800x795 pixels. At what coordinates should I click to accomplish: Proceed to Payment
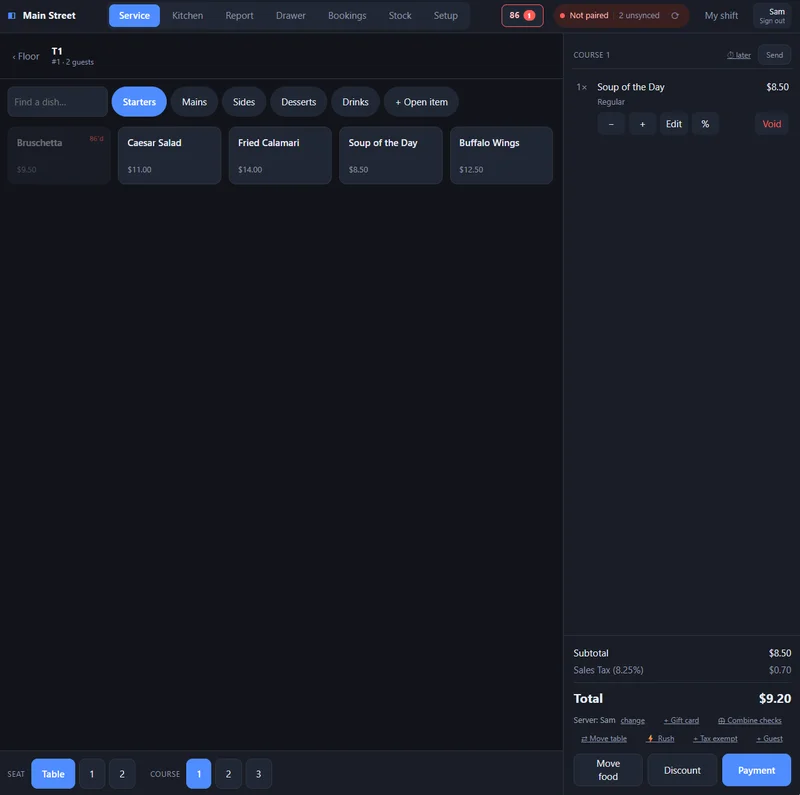click(756, 770)
